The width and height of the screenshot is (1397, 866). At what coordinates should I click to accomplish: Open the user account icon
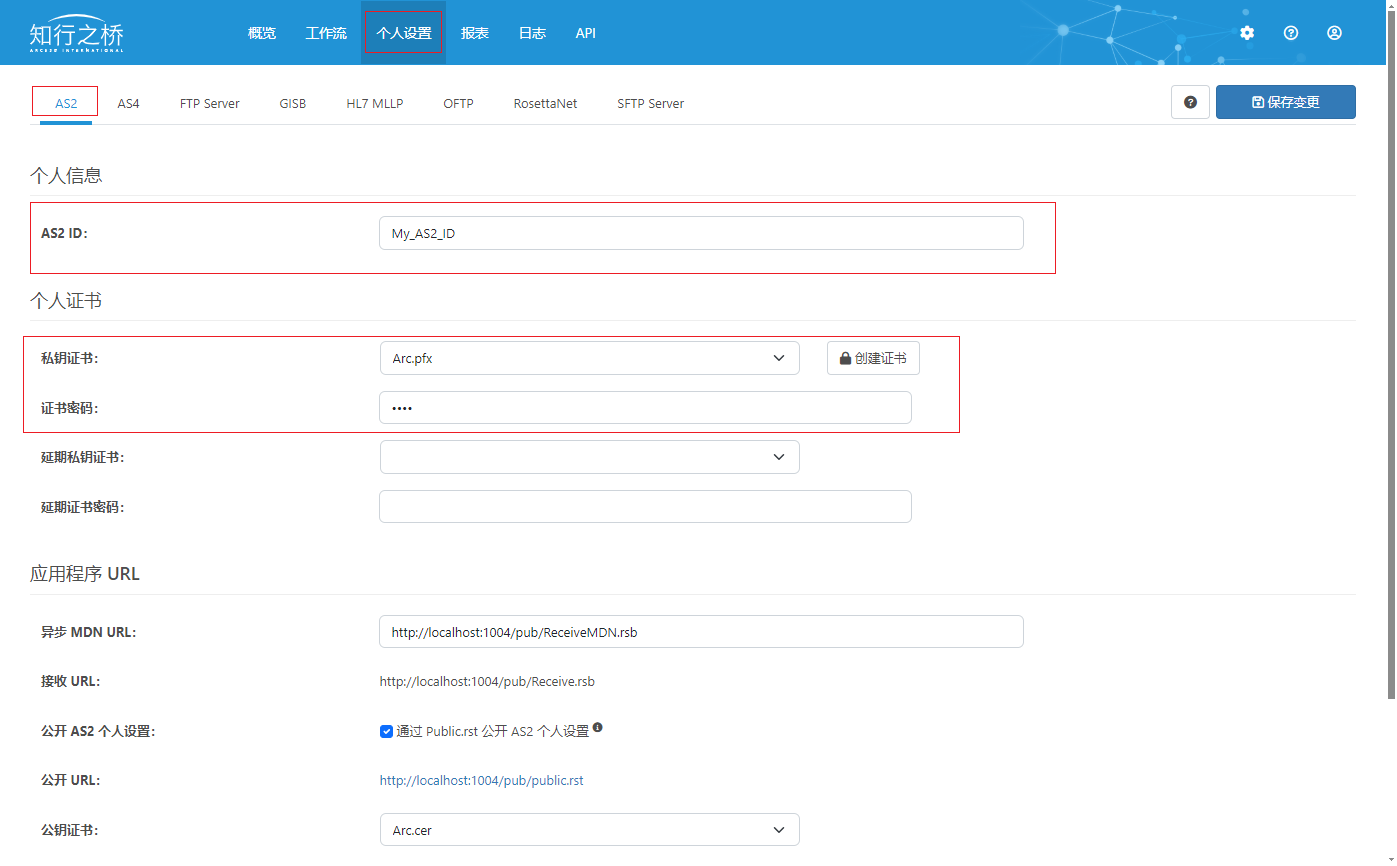point(1334,33)
